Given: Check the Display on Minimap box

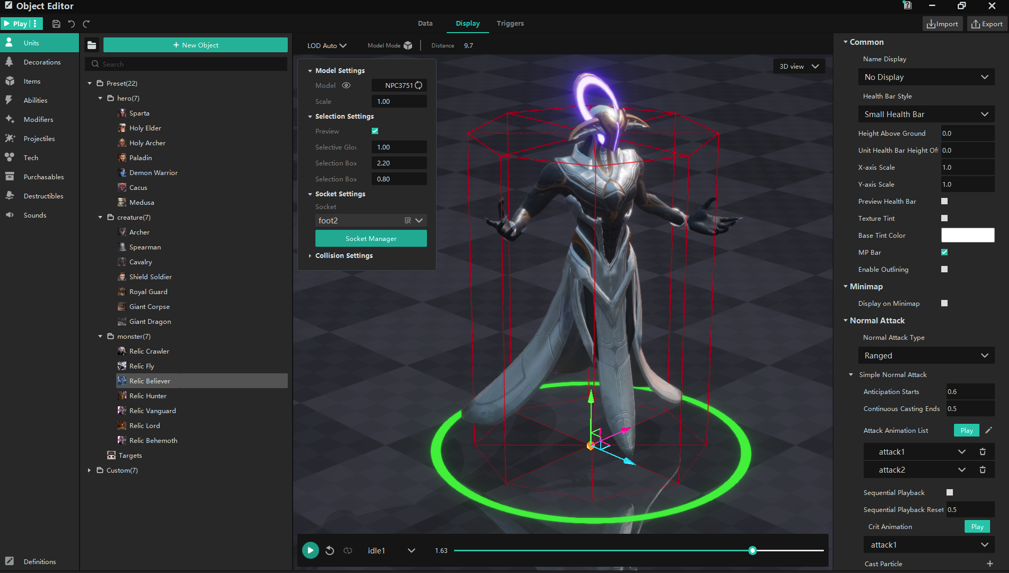Looking at the screenshot, I should coord(945,303).
